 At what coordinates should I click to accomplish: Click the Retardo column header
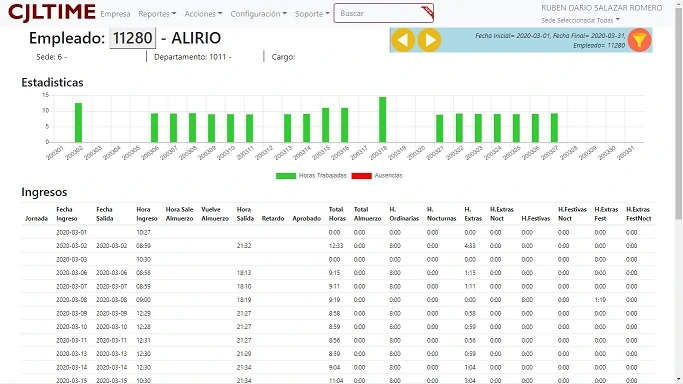[273, 219]
